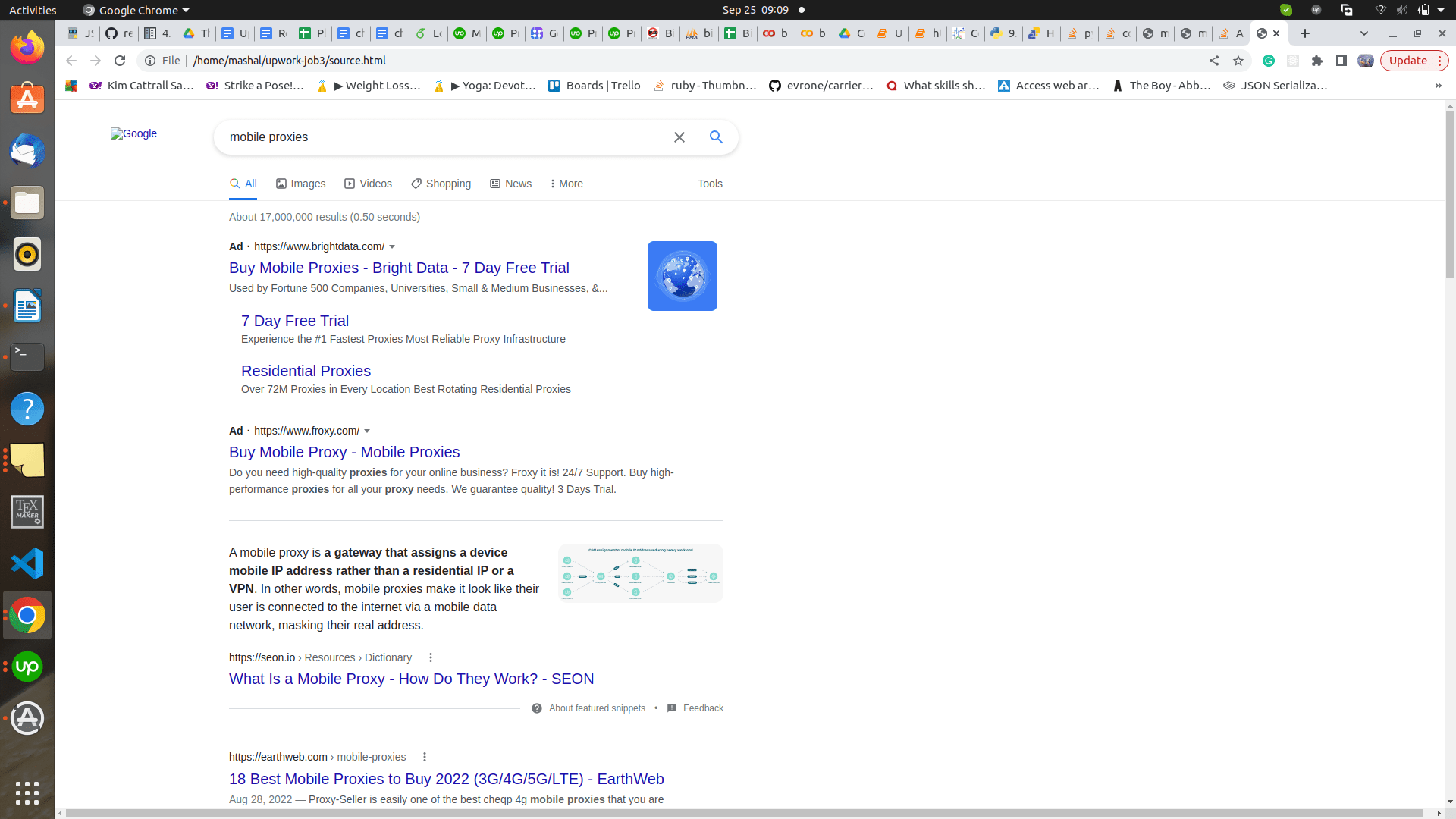Open the Tools search options
This screenshot has height=819, width=1456.
pyautogui.click(x=710, y=184)
